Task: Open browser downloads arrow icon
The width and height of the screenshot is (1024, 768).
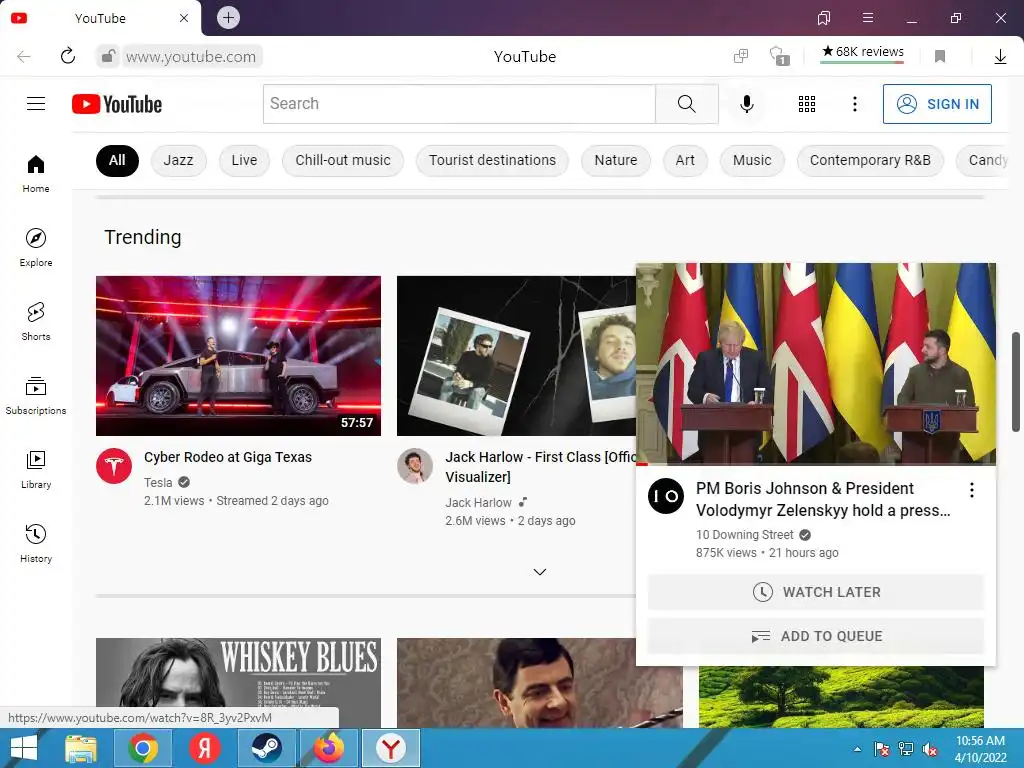Action: click(1000, 57)
